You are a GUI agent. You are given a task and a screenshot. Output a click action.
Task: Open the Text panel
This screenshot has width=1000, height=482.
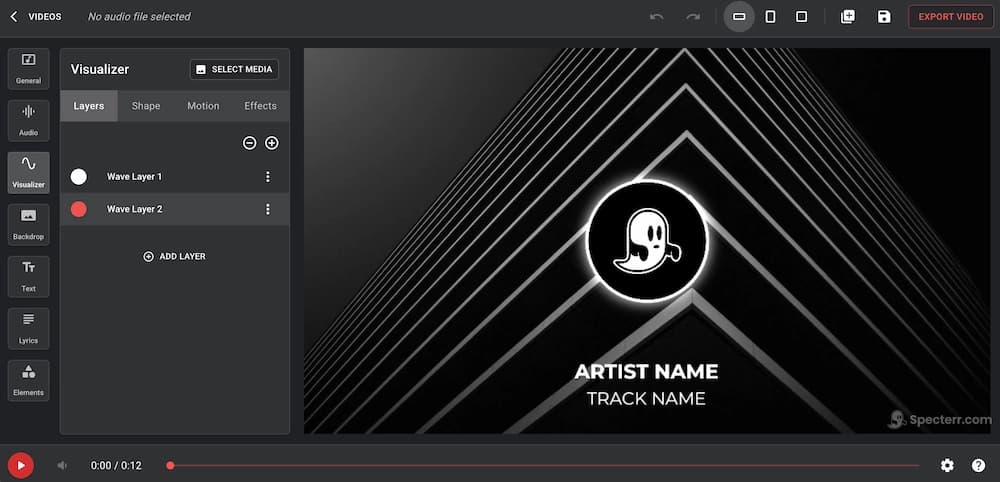pos(29,277)
